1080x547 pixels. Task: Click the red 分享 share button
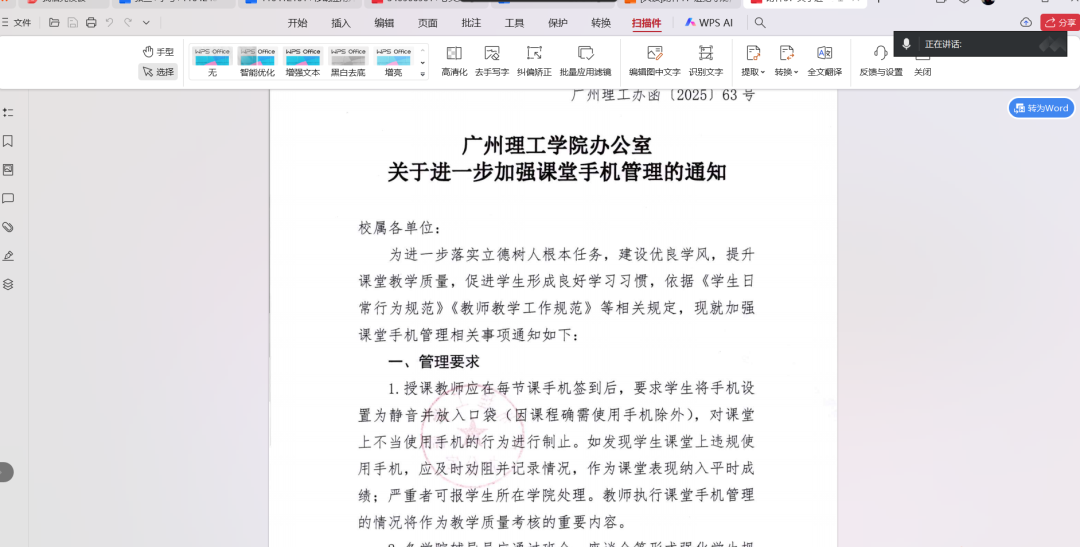click(x=1060, y=23)
